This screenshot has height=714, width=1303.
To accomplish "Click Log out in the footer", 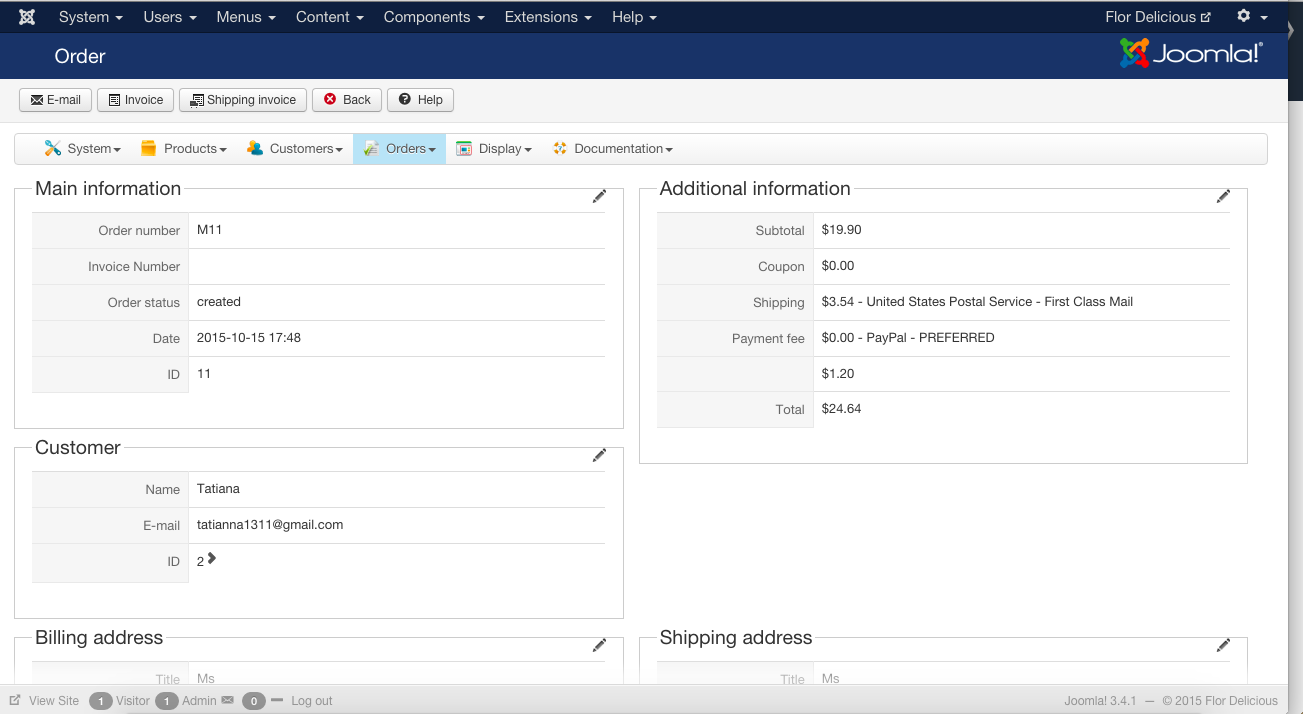I will 311,701.
